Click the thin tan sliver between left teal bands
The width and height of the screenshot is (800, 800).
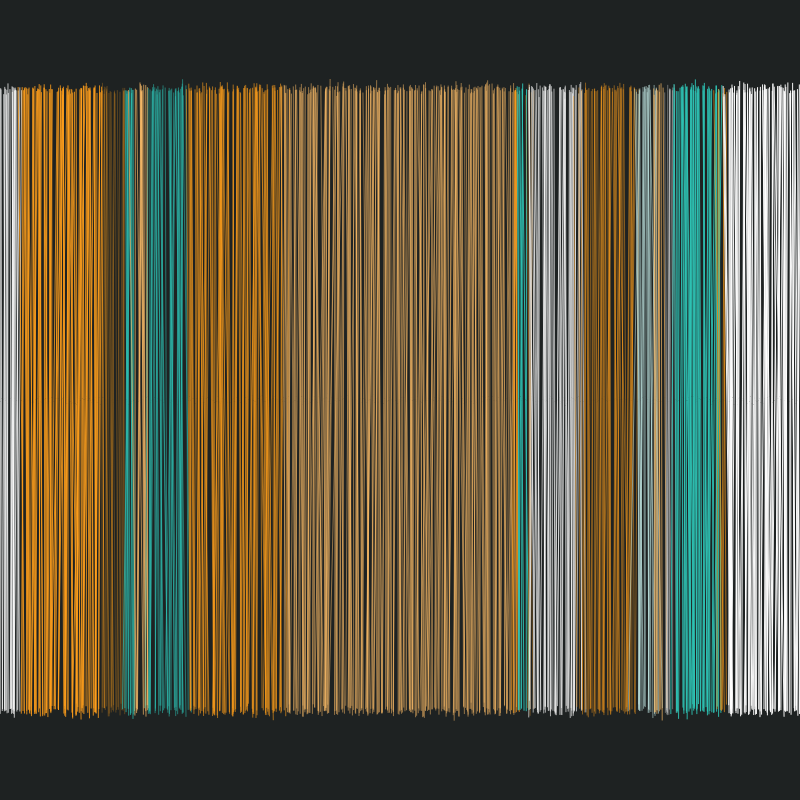coord(142,400)
